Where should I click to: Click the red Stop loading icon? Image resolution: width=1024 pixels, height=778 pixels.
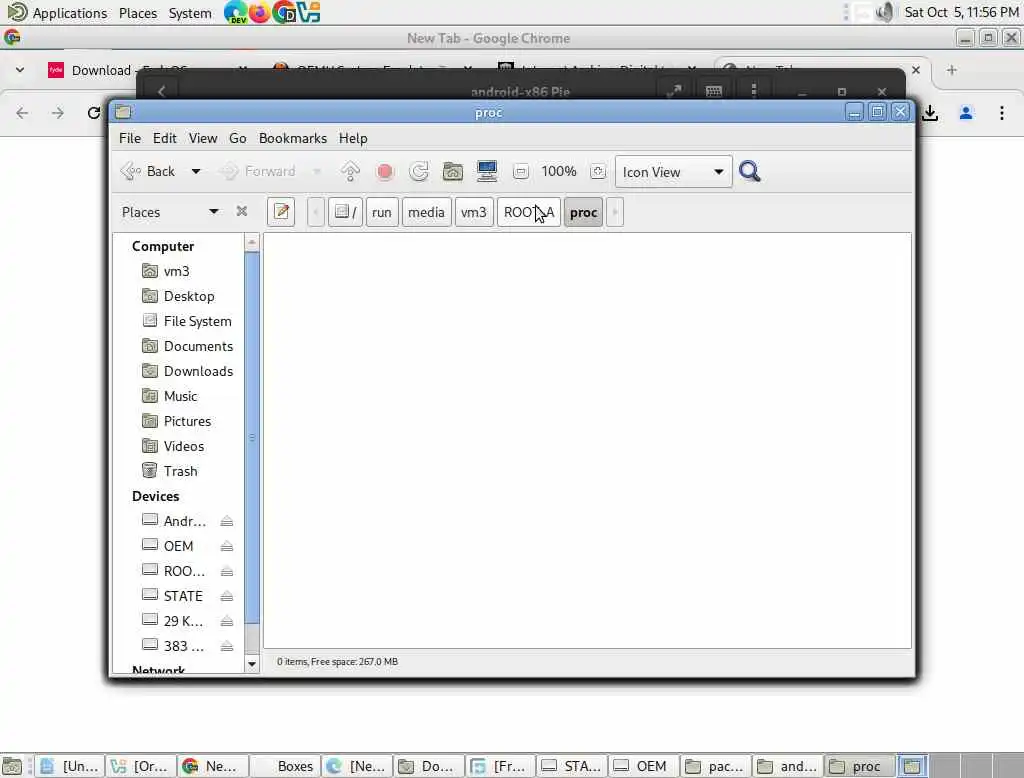pyautogui.click(x=385, y=171)
